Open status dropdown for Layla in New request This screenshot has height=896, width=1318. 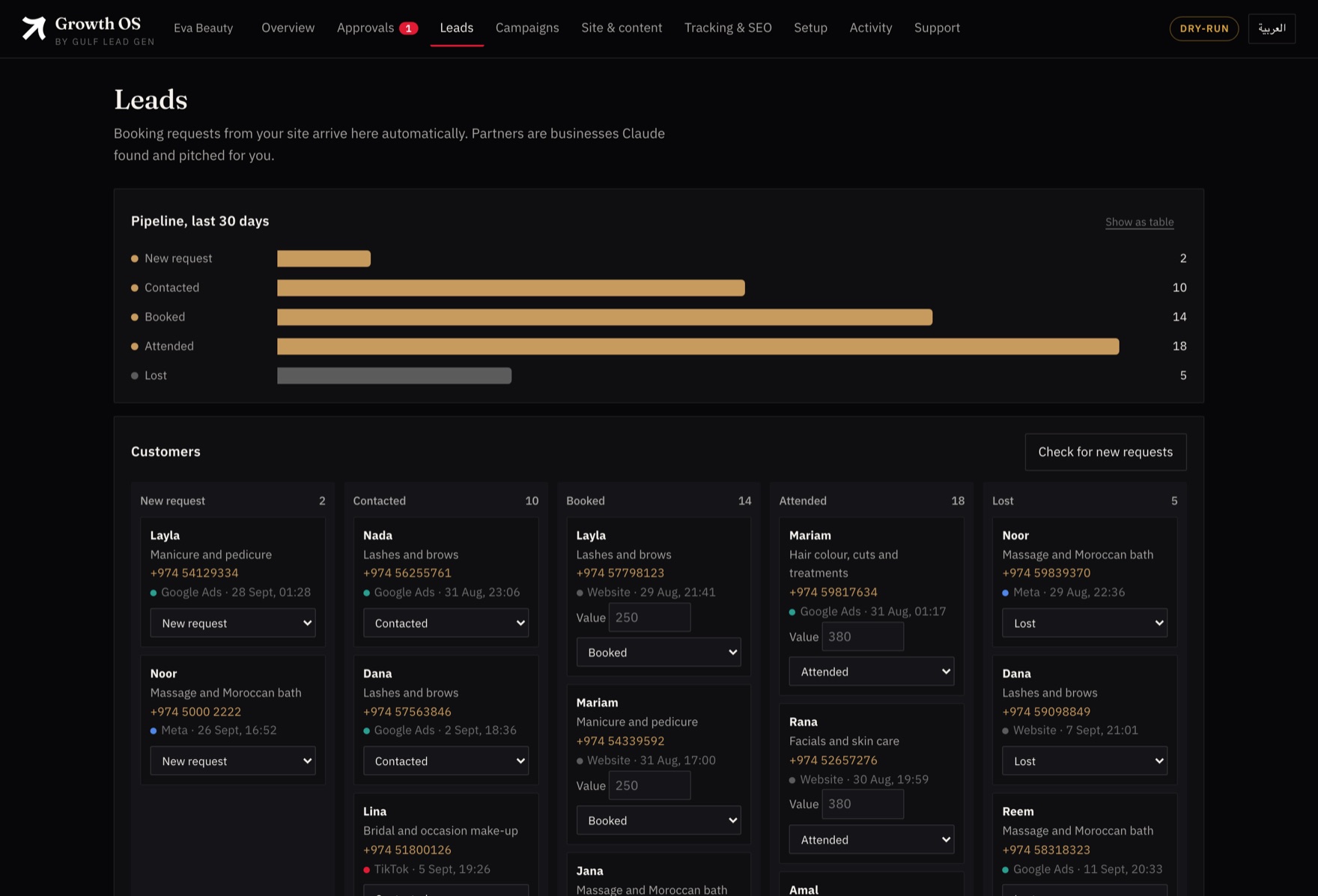[x=233, y=623]
